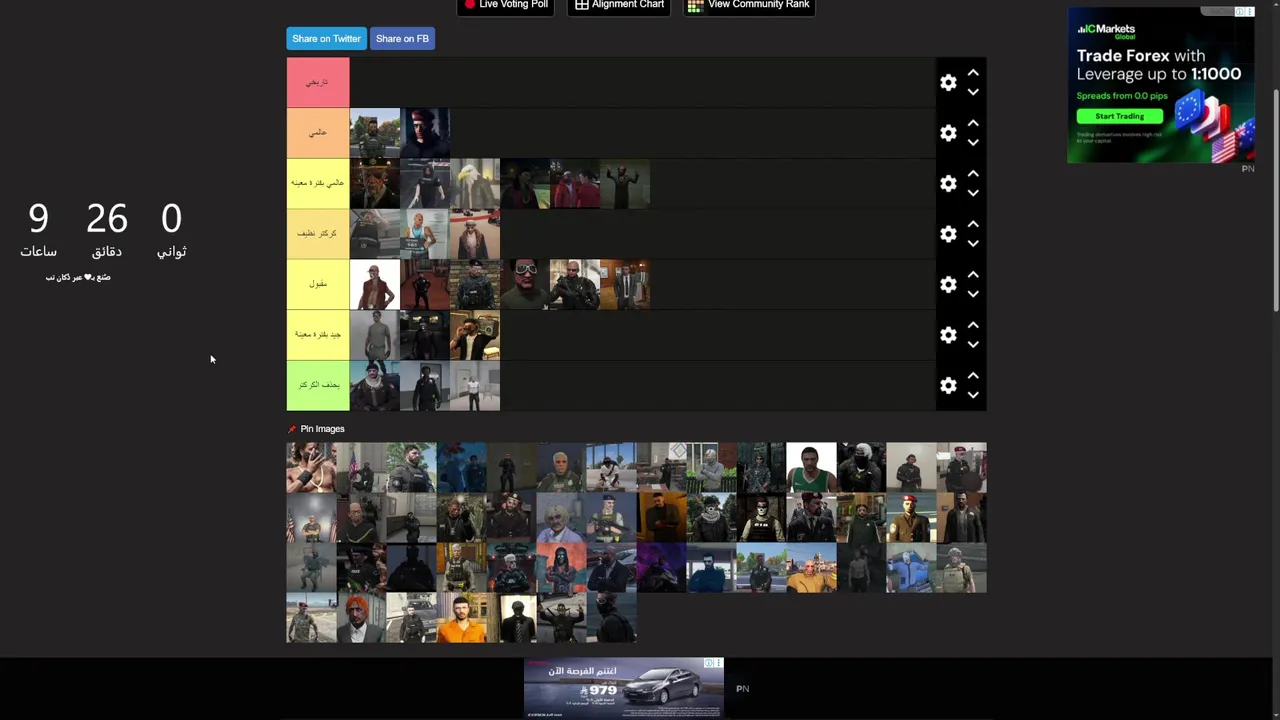Image resolution: width=1280 pixels, height=720 pixels.
Task: Open settings gear for orange عالمي tier
Action: point(948,133)
